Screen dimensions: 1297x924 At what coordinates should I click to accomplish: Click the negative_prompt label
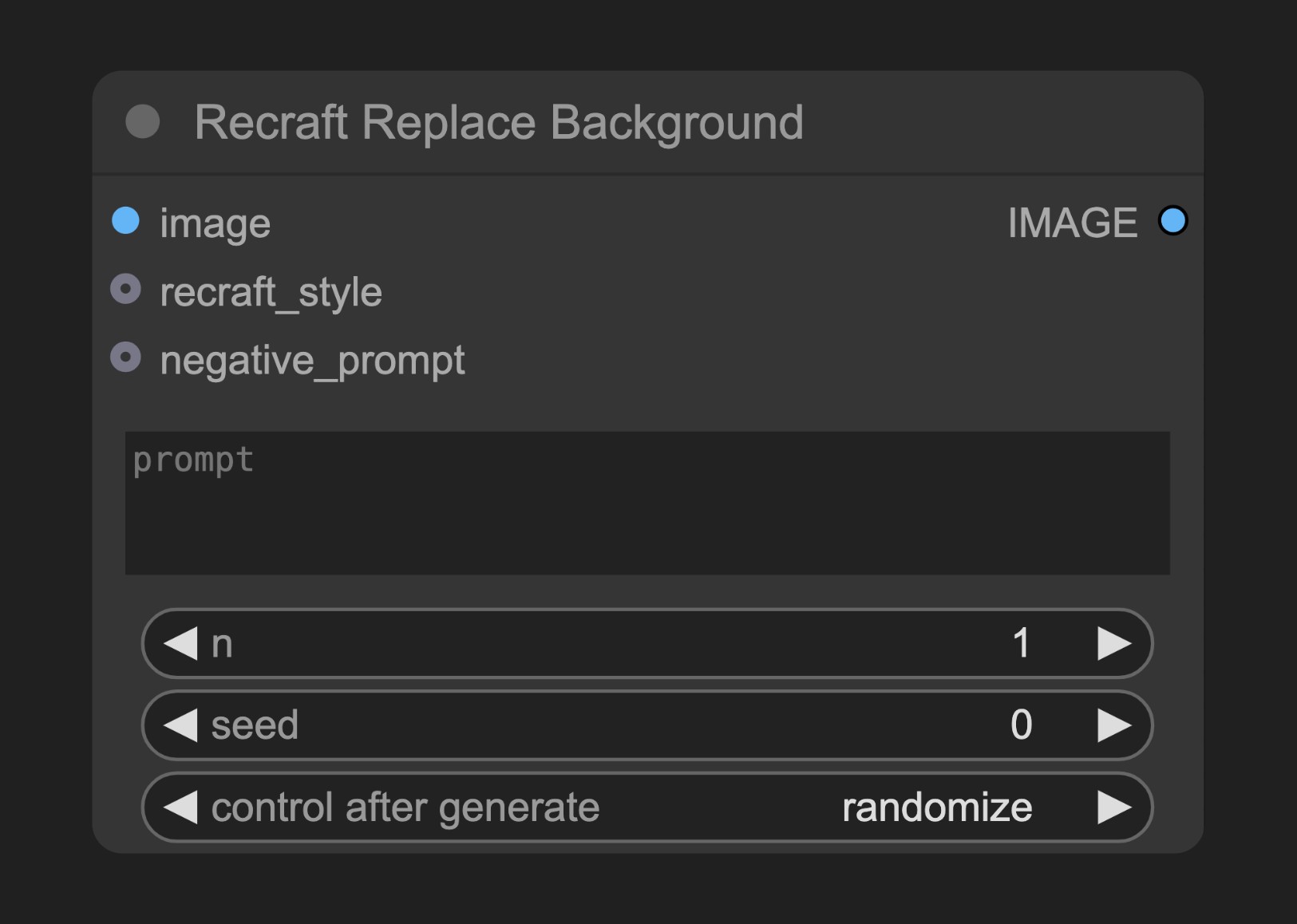tap(312, 361)
